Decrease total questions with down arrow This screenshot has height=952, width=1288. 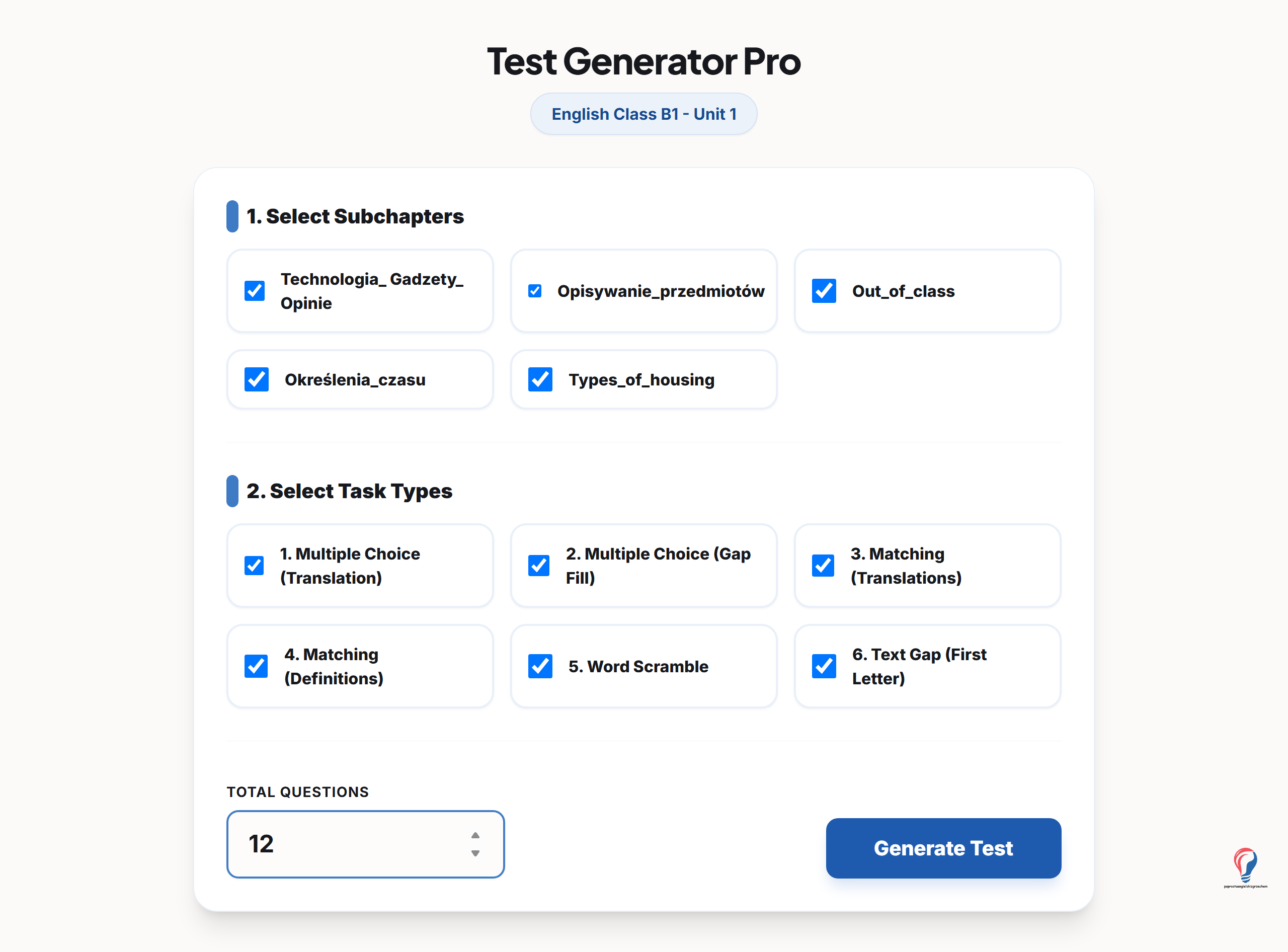point(475,853)
